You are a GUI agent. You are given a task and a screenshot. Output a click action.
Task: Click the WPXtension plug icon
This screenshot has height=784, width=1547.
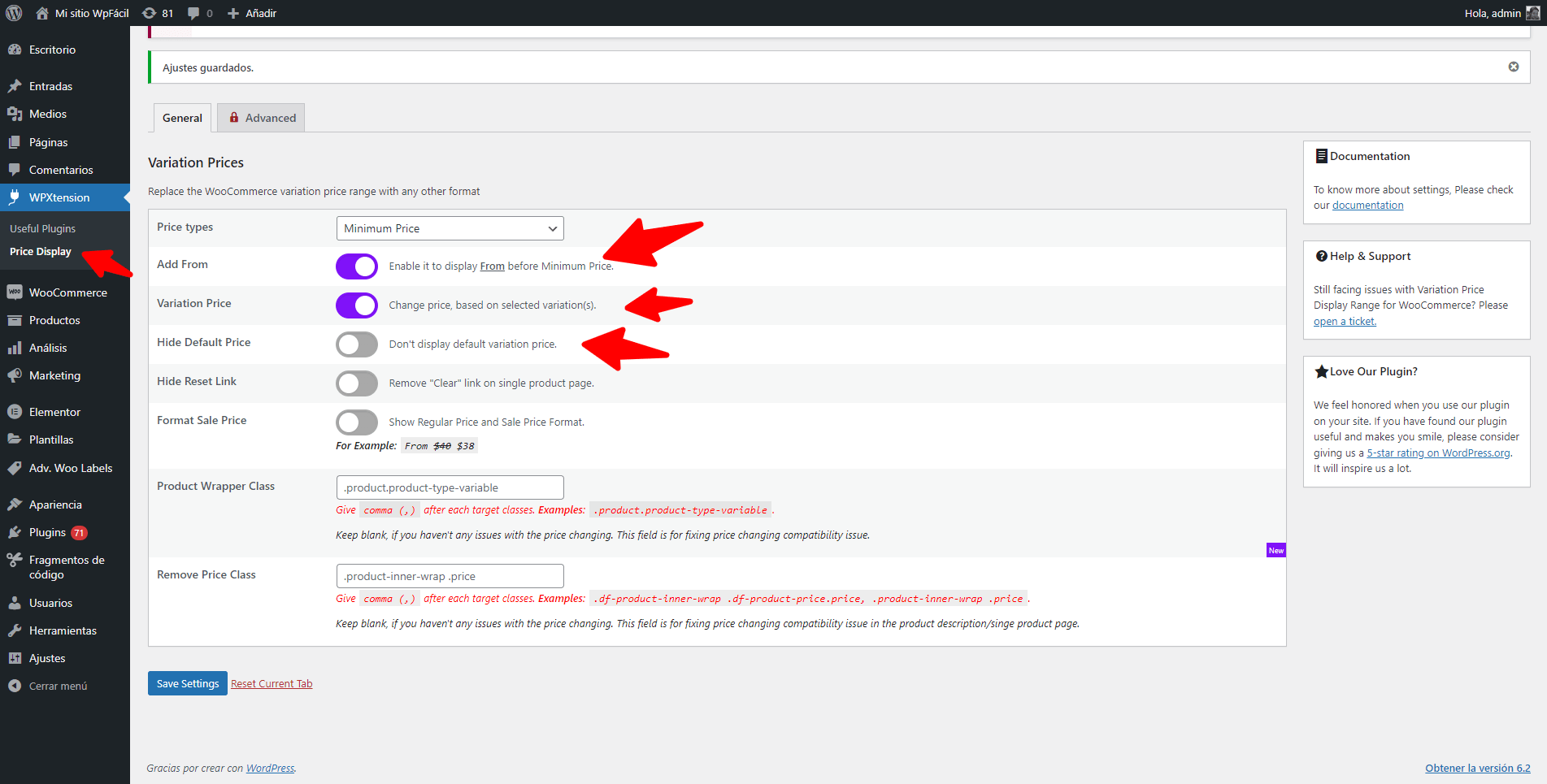tap(15, 197)
